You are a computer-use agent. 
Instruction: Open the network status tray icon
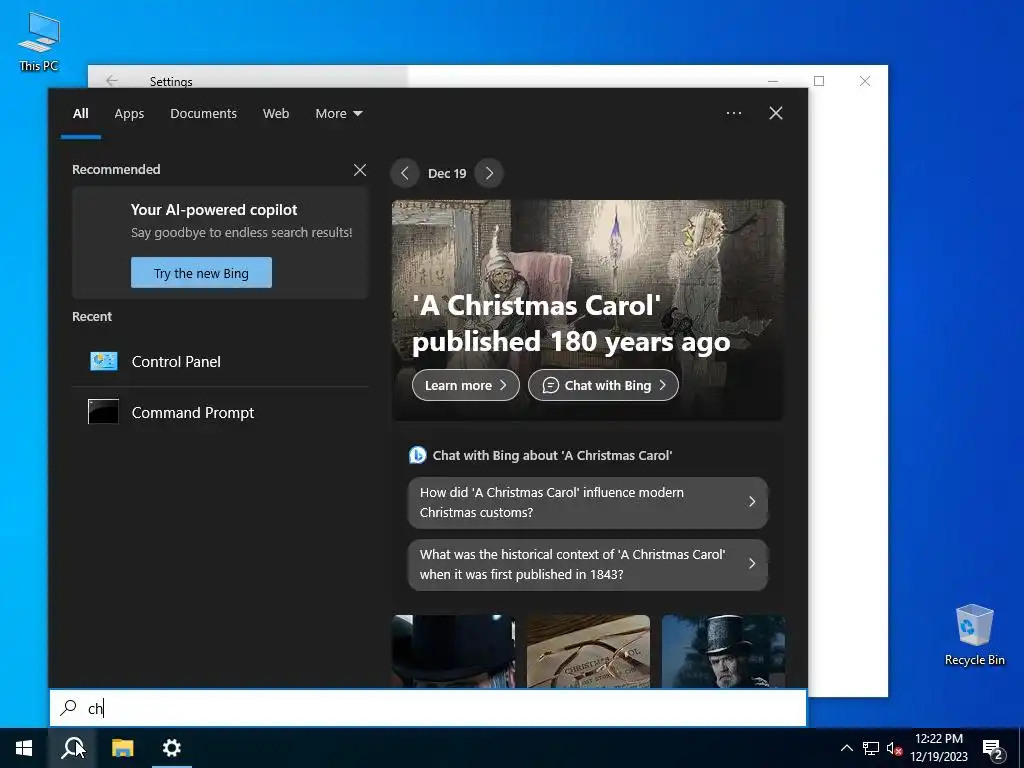pos(871,748)
